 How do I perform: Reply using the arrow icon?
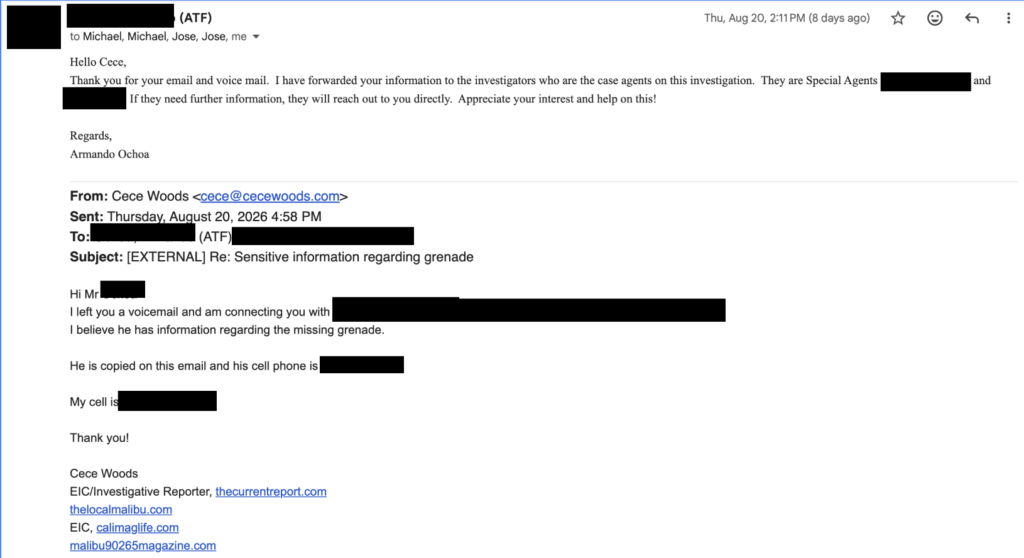(972, 18)
